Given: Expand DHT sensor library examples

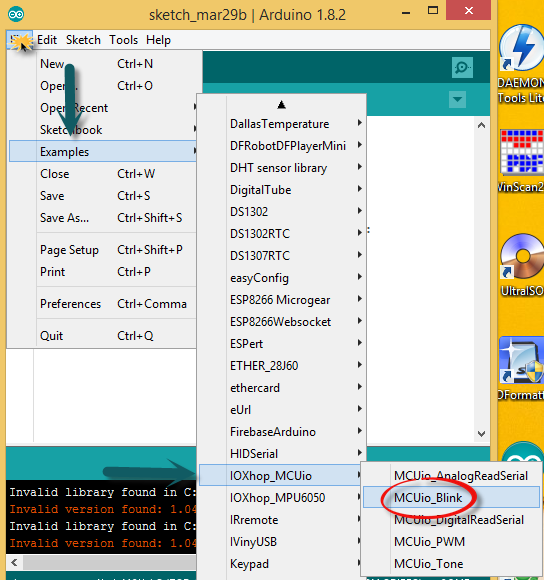Looking at the screenshot, I should coord(282,168).
